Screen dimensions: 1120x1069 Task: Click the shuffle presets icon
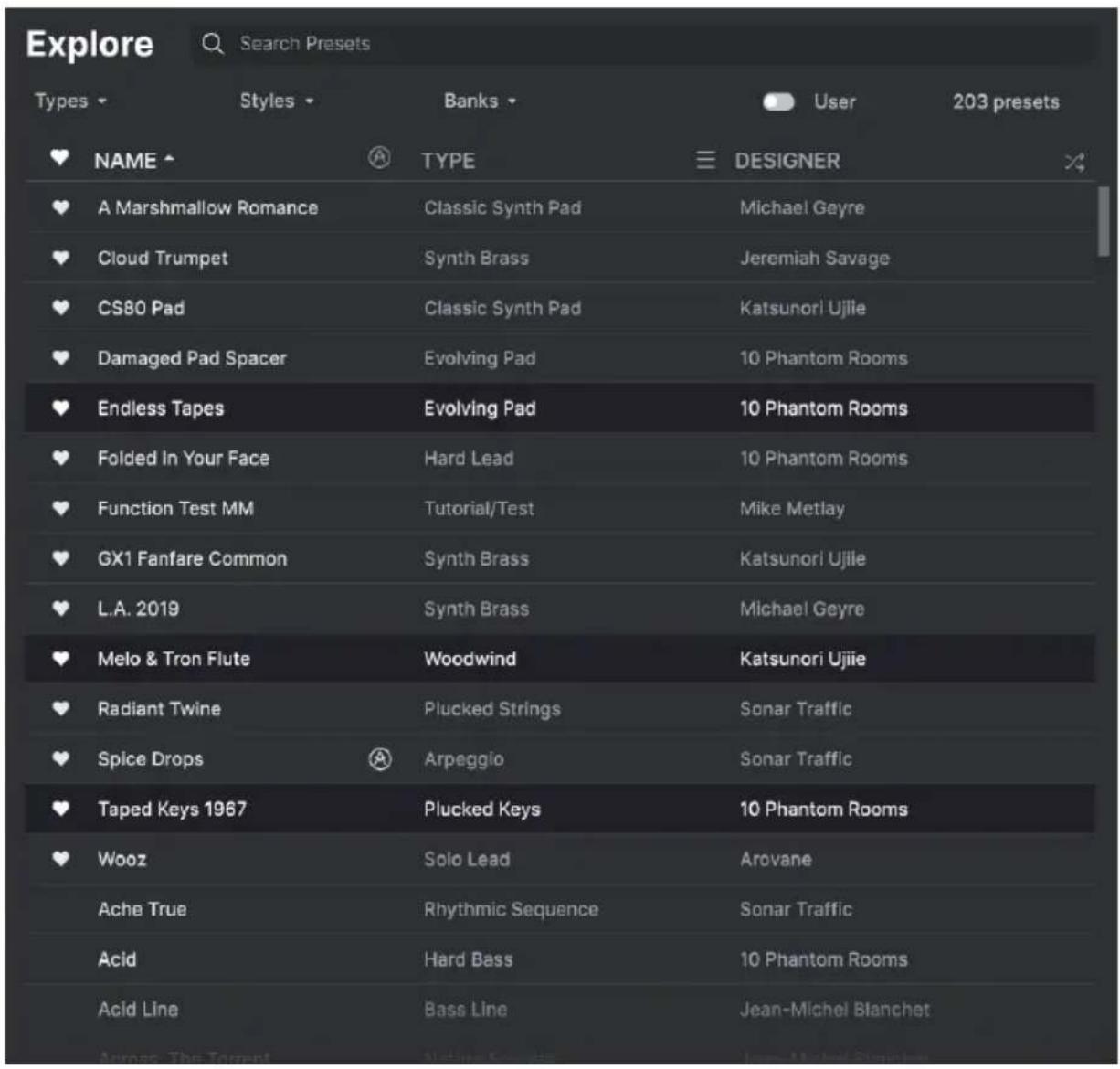coord(1074,163)
